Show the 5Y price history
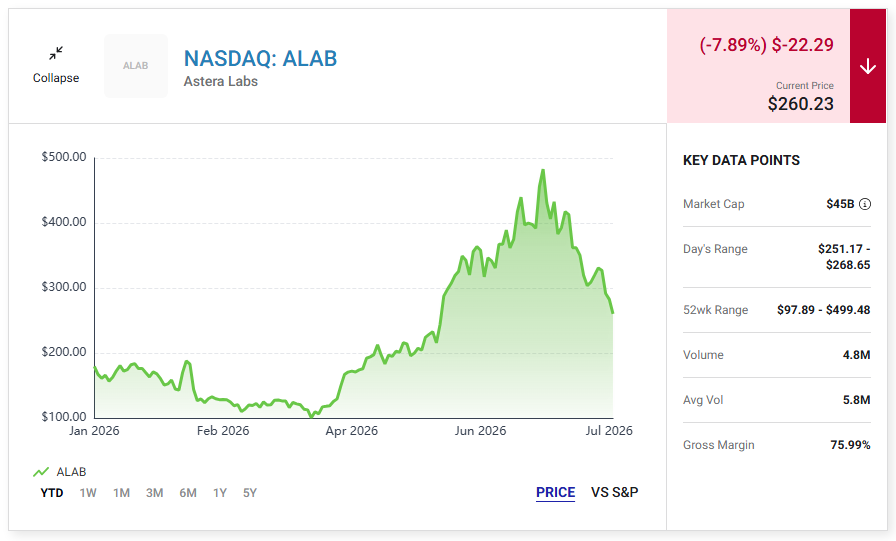896x541 pixels. tap(250, 492)
